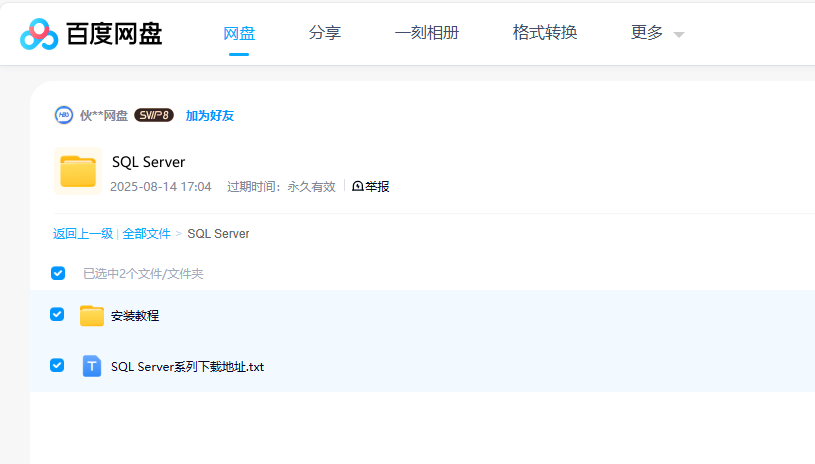
Task: Click the large SQL Server folder icon
Action: click(78, 171)
